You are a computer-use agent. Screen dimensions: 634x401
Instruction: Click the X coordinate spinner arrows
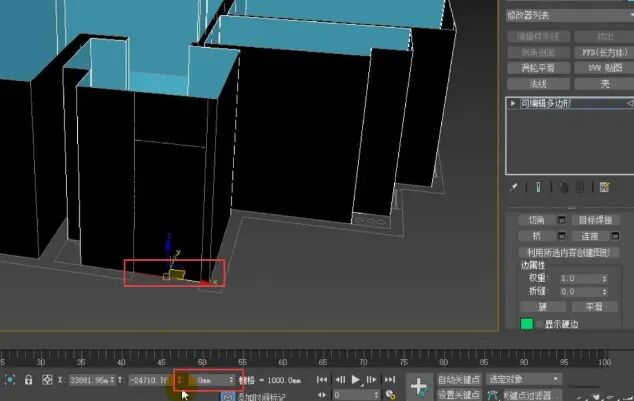[x=112, y=380]
